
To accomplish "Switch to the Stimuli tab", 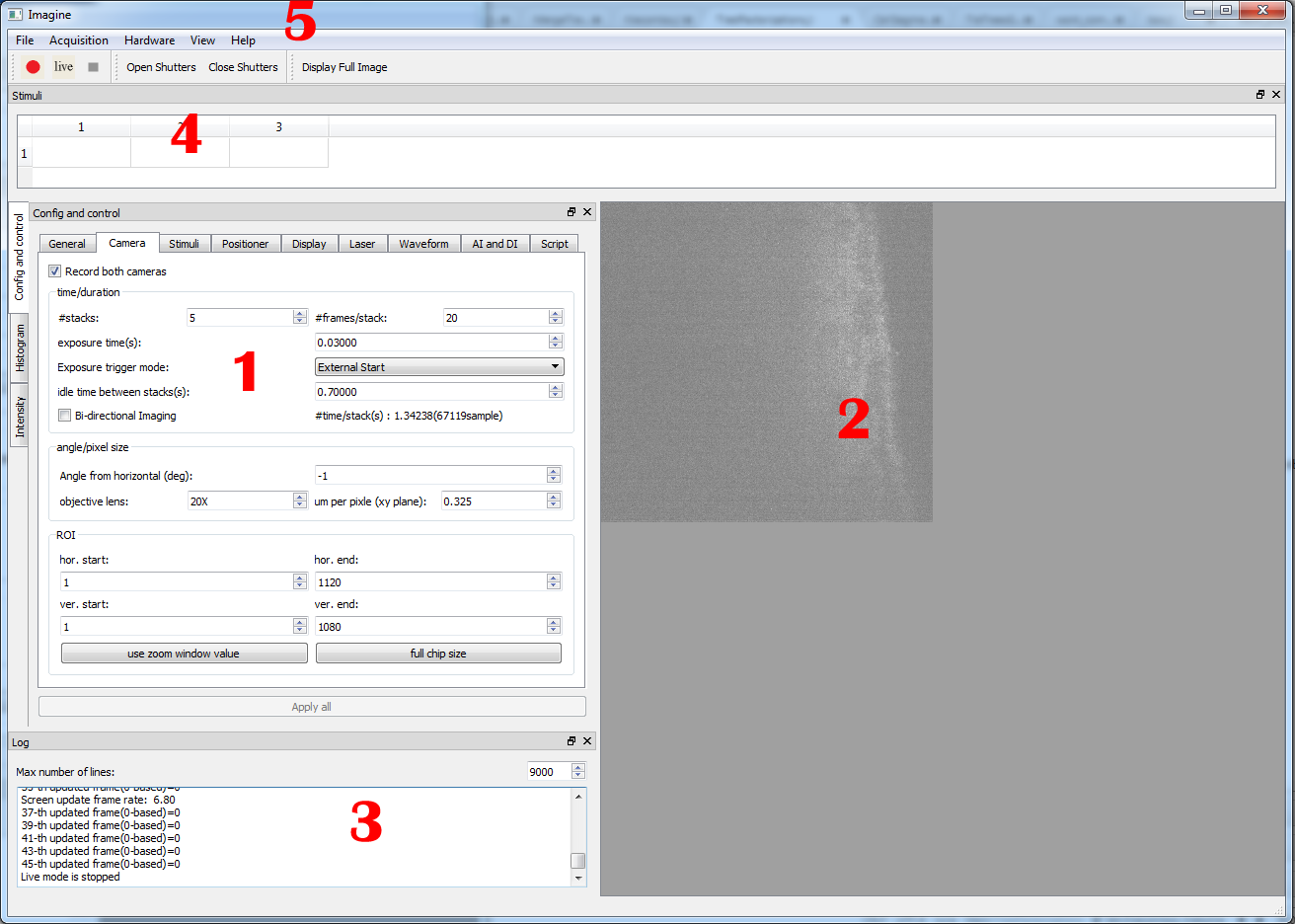I will tap(184, 244).
